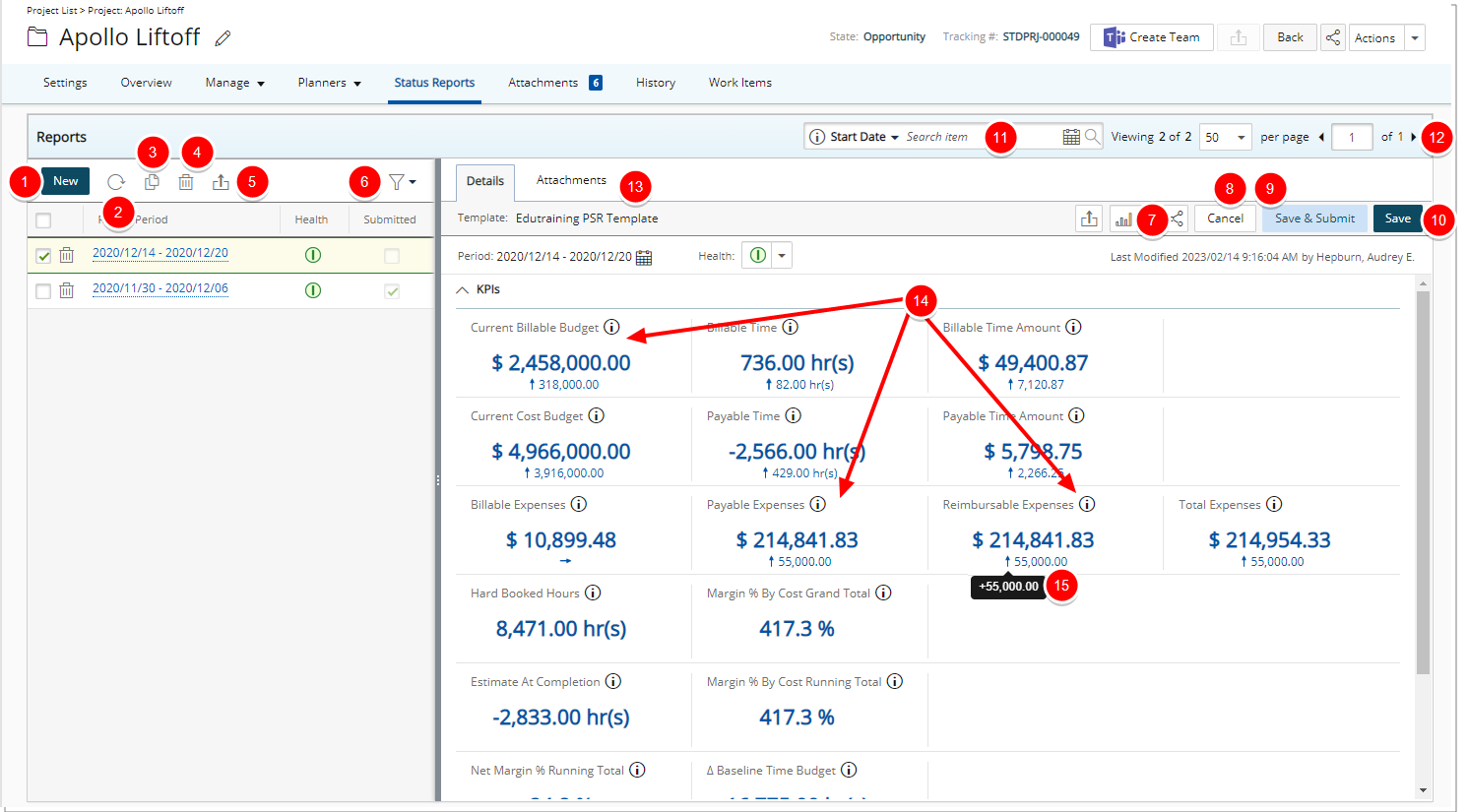Collapse the KPIs section
This screenshot has height=812, width=1468.
pyautogui.click(x=463, y=289)
